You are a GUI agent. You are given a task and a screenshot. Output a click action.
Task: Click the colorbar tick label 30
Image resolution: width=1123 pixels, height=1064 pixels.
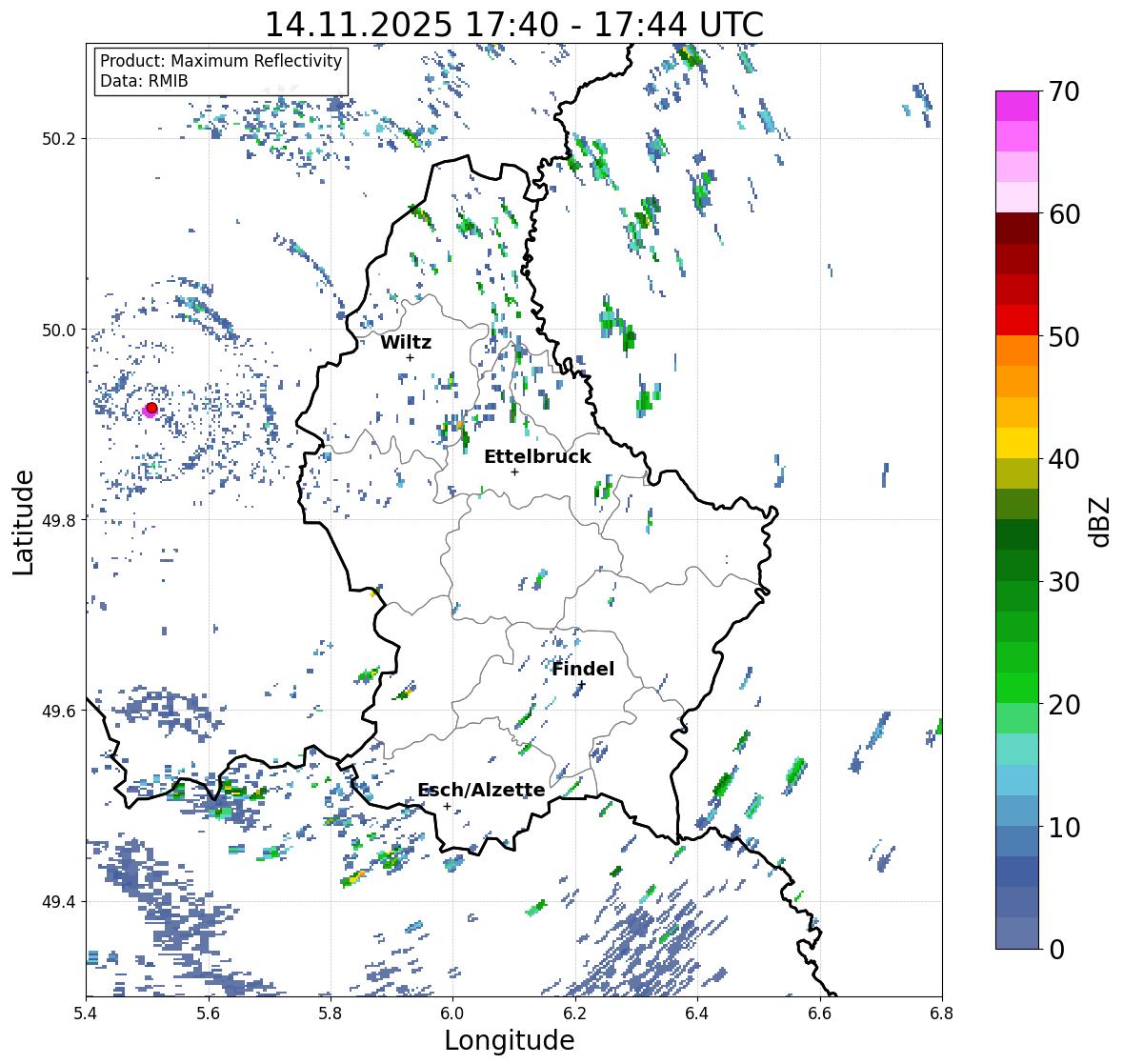1064,581
